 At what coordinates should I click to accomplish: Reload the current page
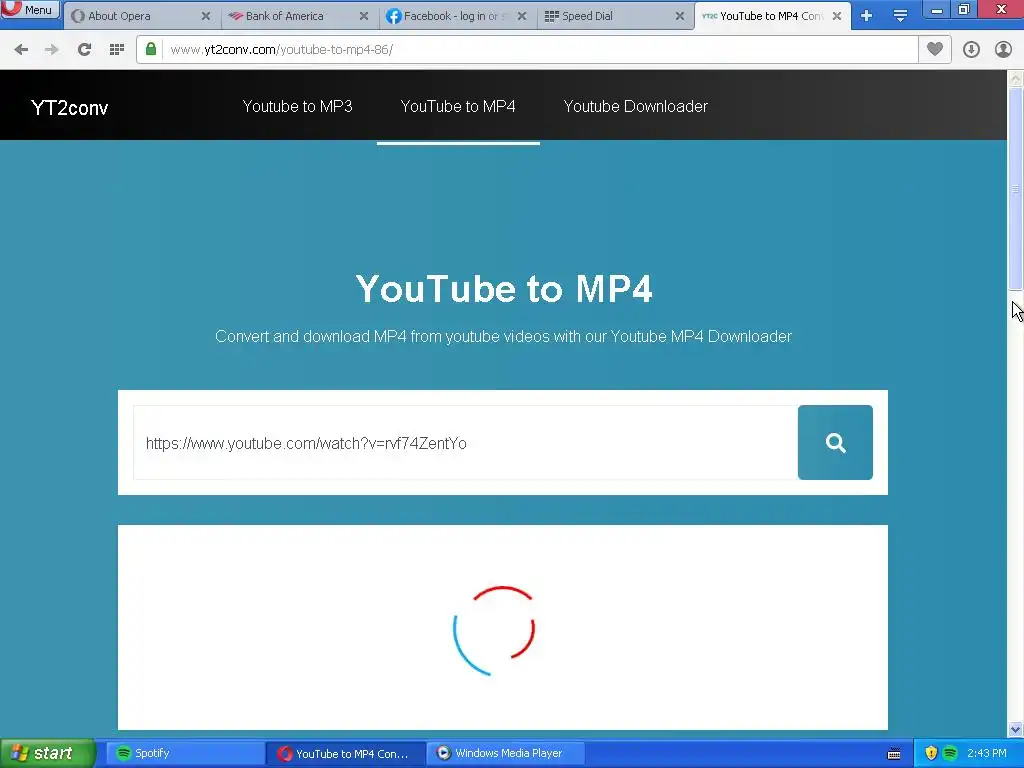point(84,50)
